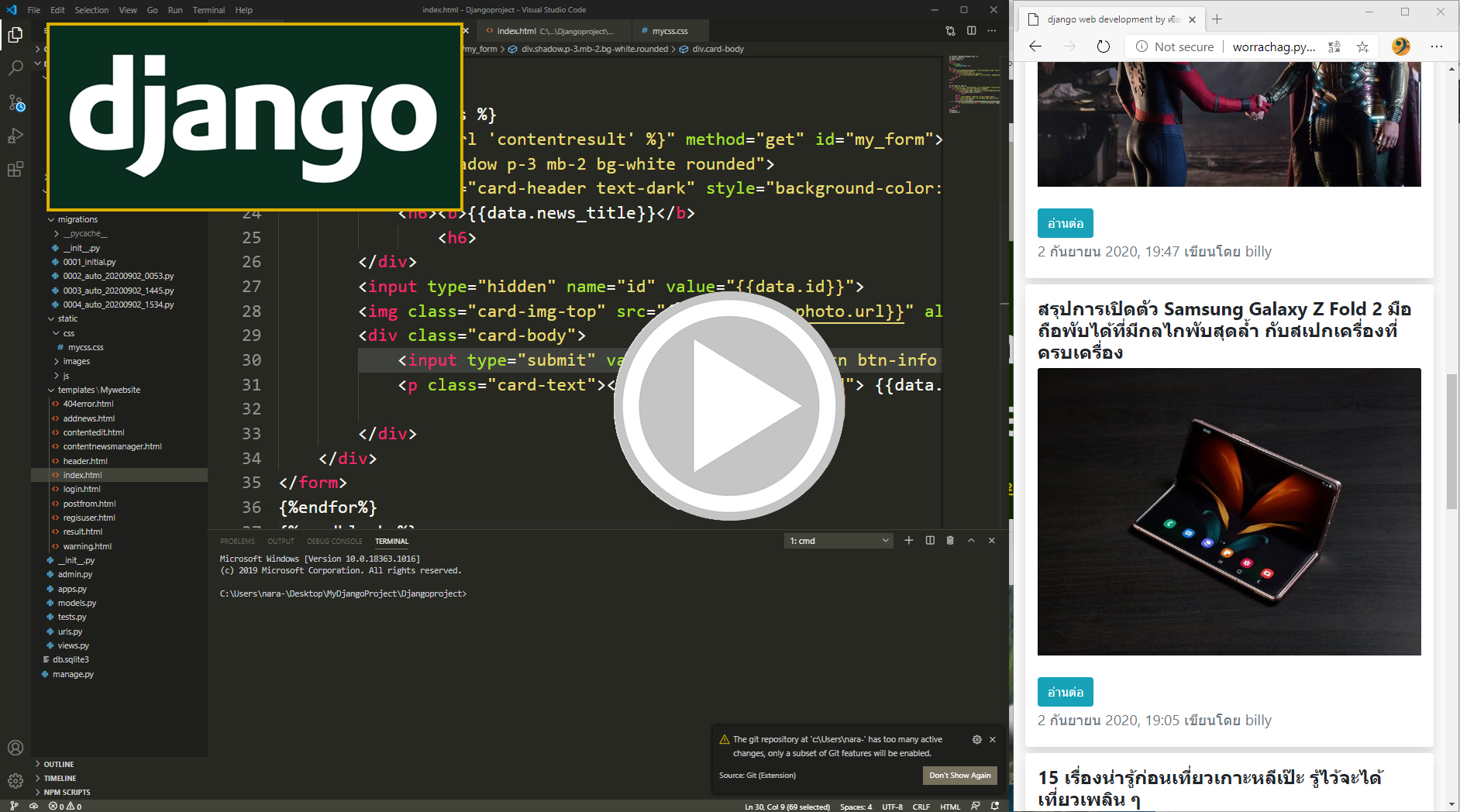Open the Accounts menu icon
This screenshot has height=812, width=1460.
15,748
